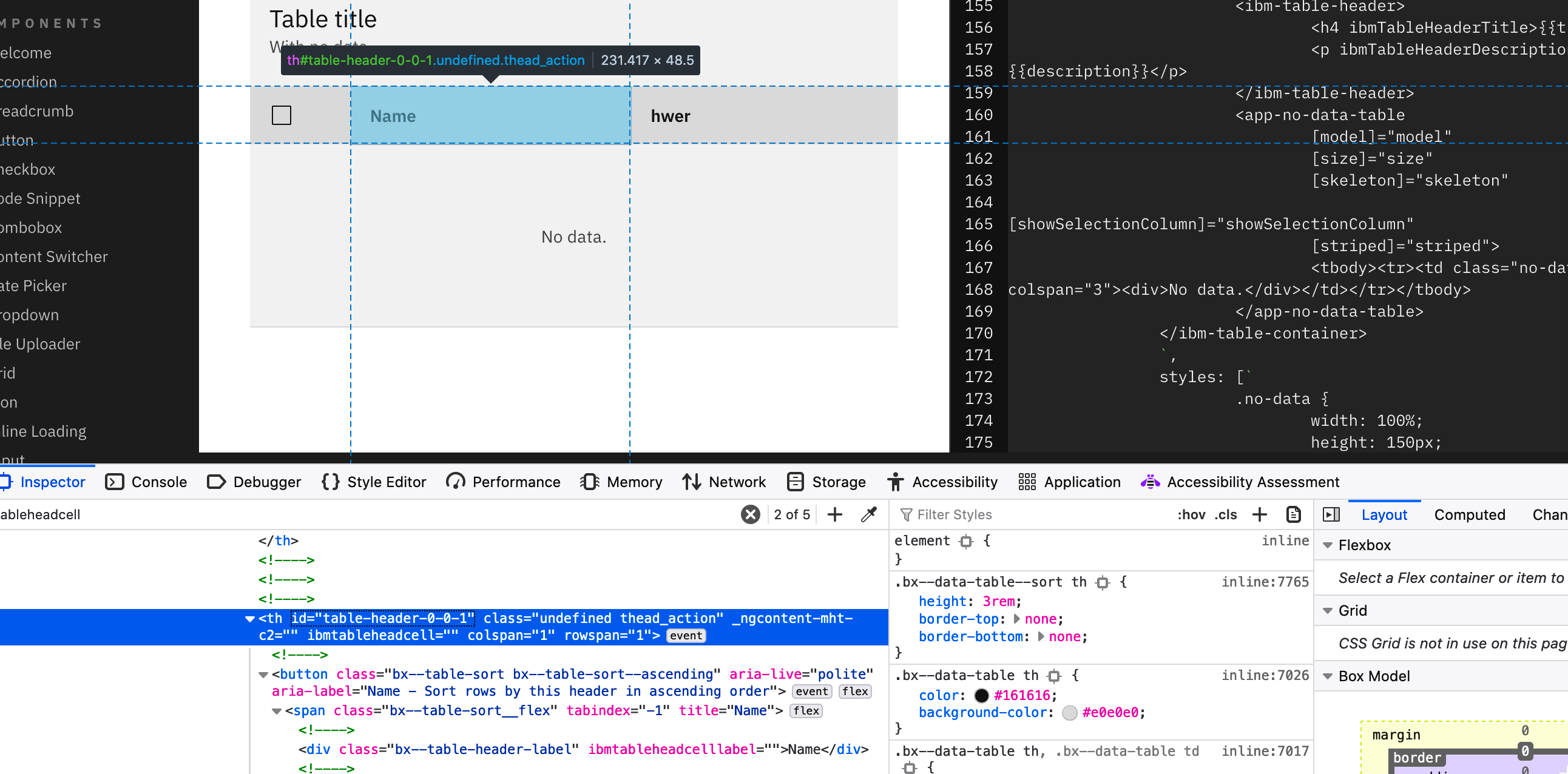
Task: Open the Debugger tab
Action: pyautogui.click(x=254, y=482)
